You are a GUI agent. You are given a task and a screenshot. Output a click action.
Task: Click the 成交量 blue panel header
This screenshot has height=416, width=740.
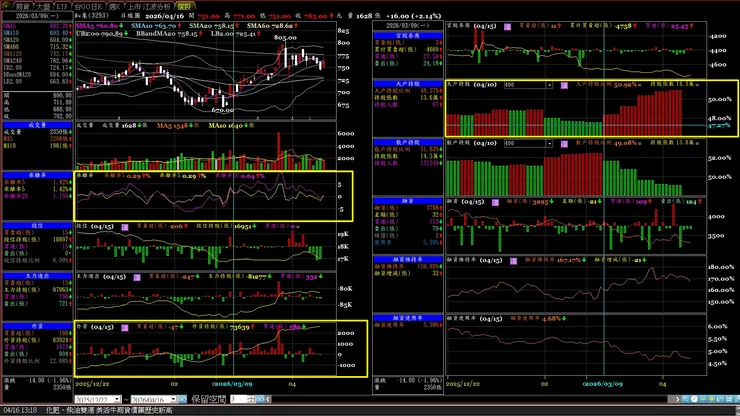37,125
